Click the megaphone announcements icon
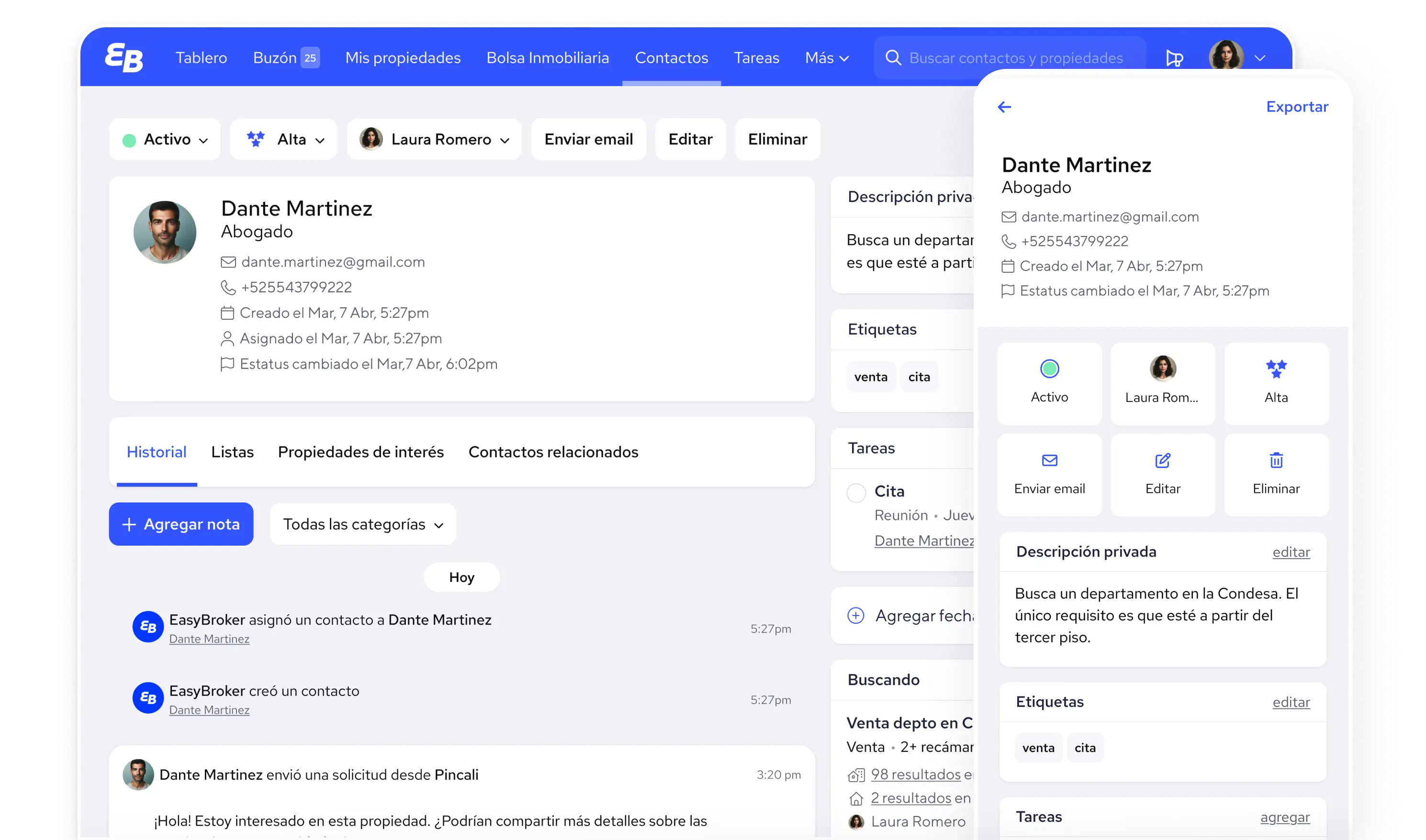This screenshot has width=1426, height=840. pyautogui.click(x=1174, y=58)
